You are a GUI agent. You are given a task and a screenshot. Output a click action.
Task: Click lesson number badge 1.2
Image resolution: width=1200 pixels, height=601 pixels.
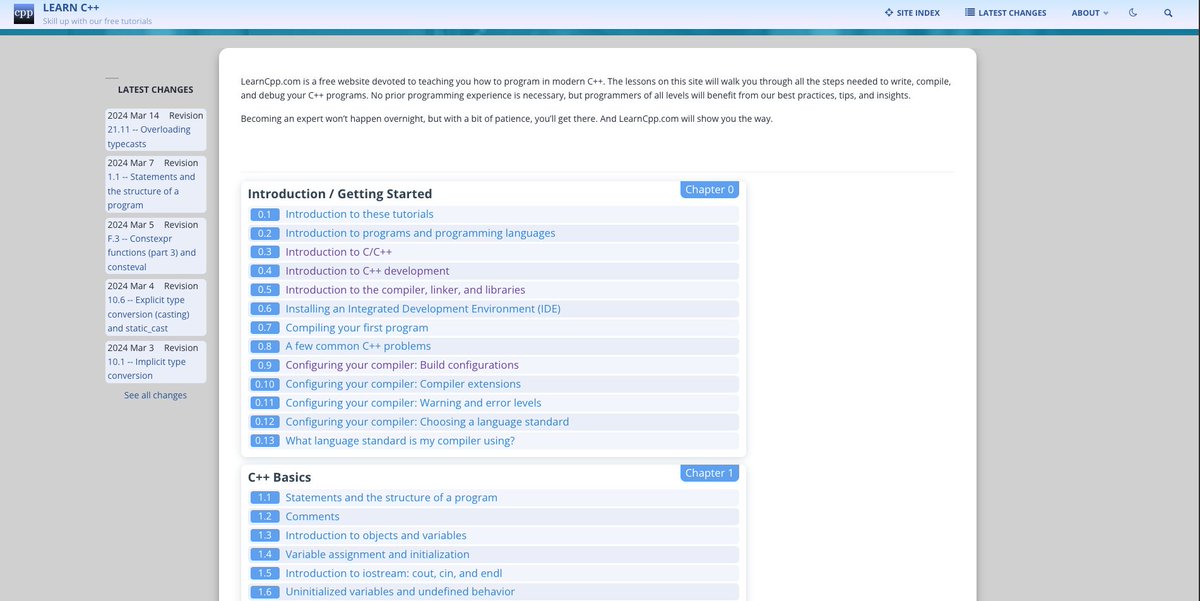point(264,517)
